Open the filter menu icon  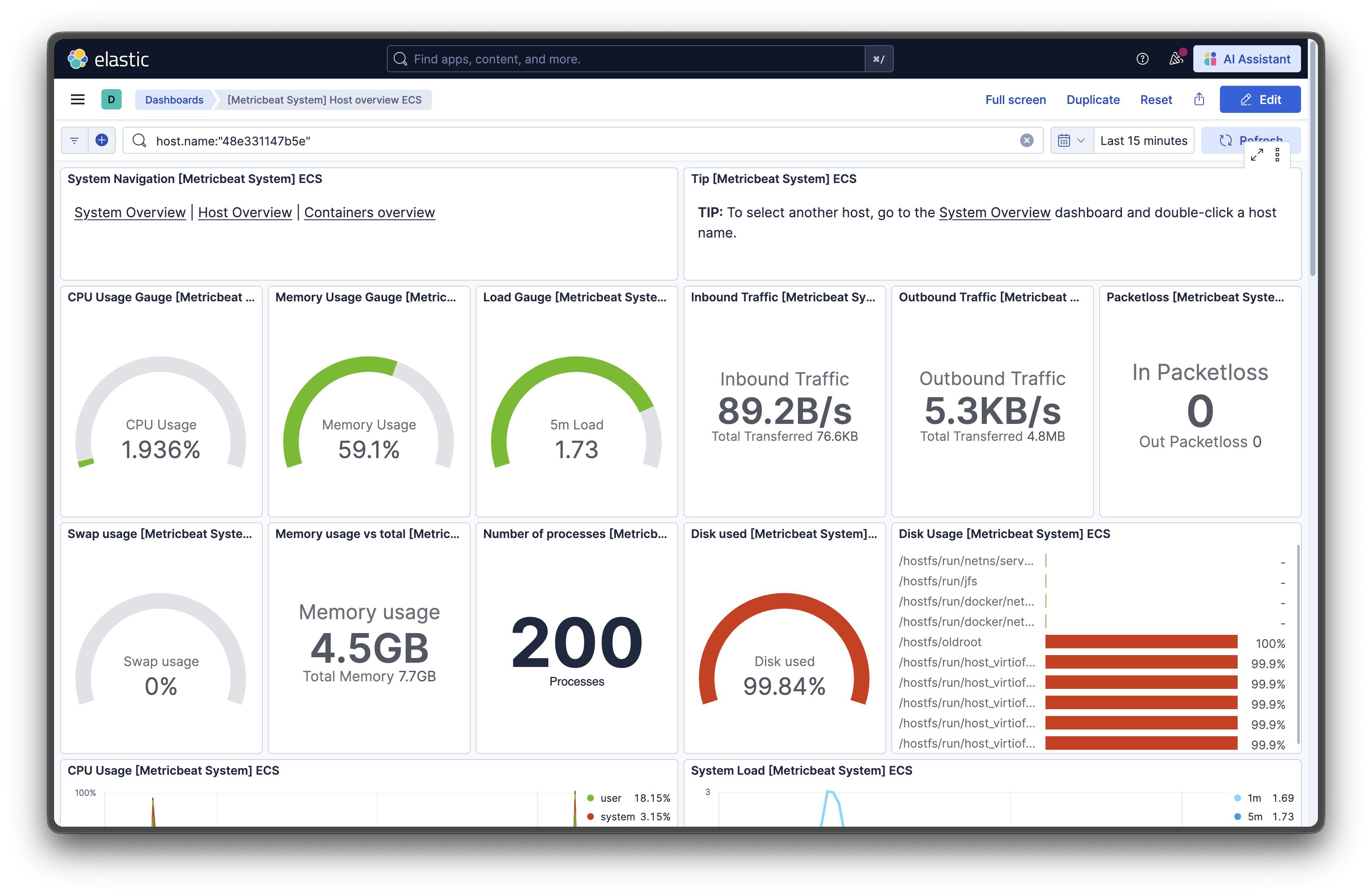74,140
